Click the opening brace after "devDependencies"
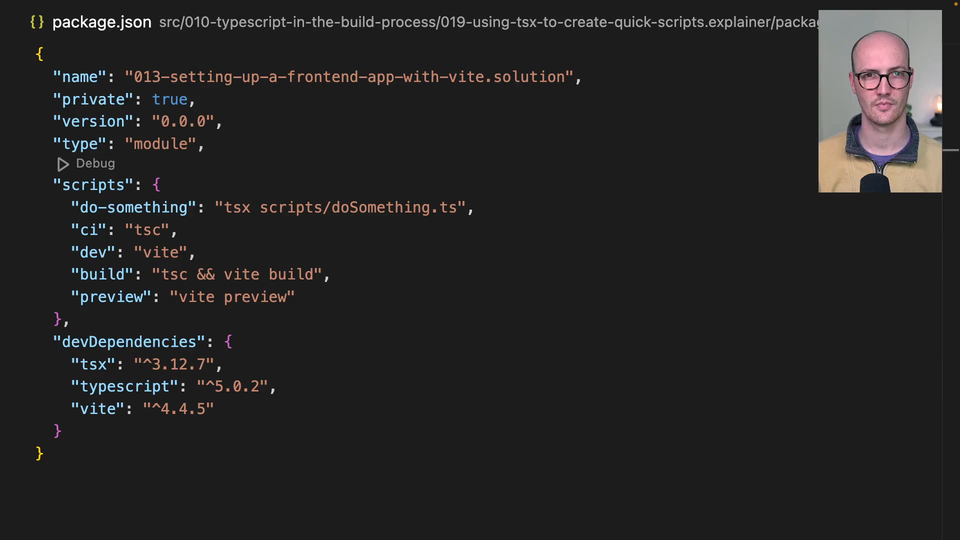Viewport: 960px width, 540px height. click(228, 341)
